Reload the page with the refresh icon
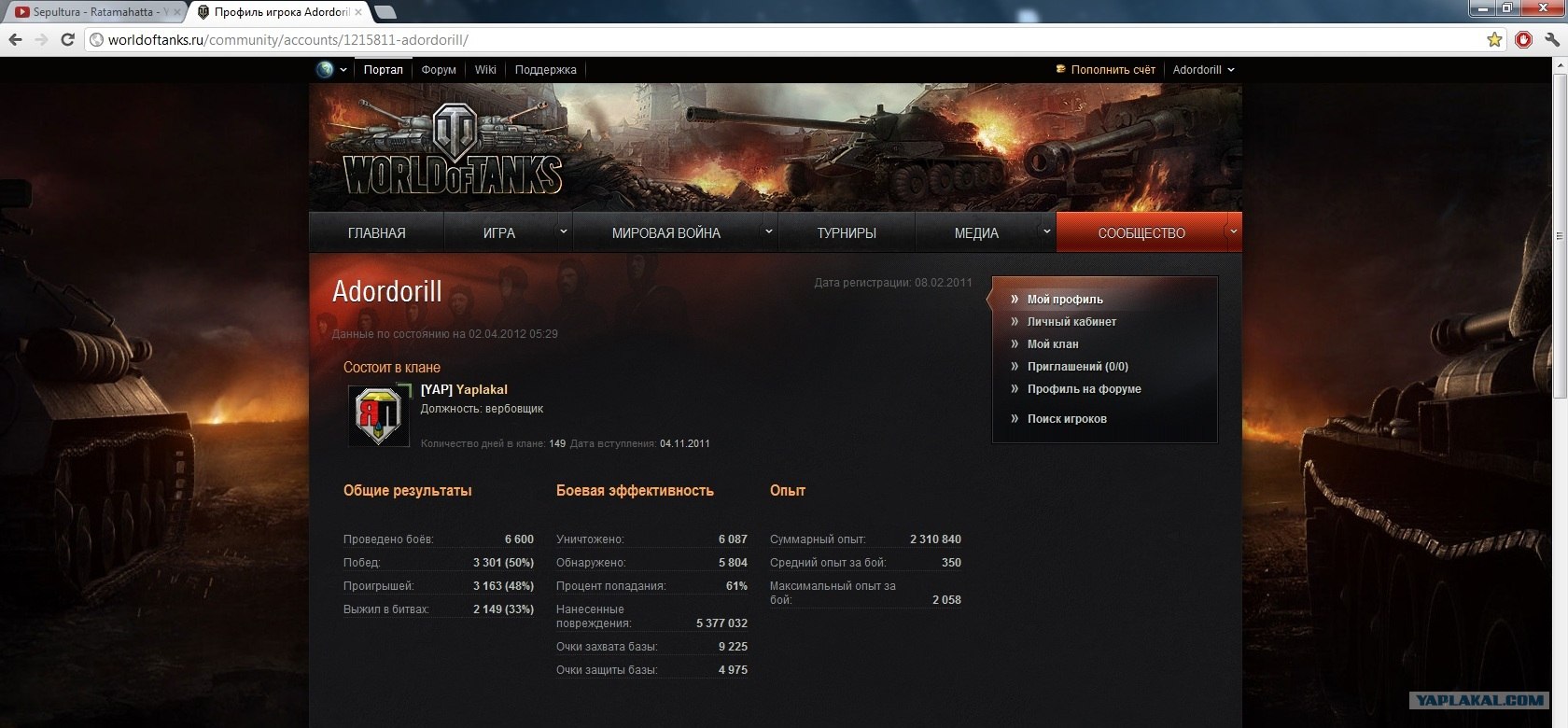This screenshot has width=1568, height=728. [x=67, y=40]
